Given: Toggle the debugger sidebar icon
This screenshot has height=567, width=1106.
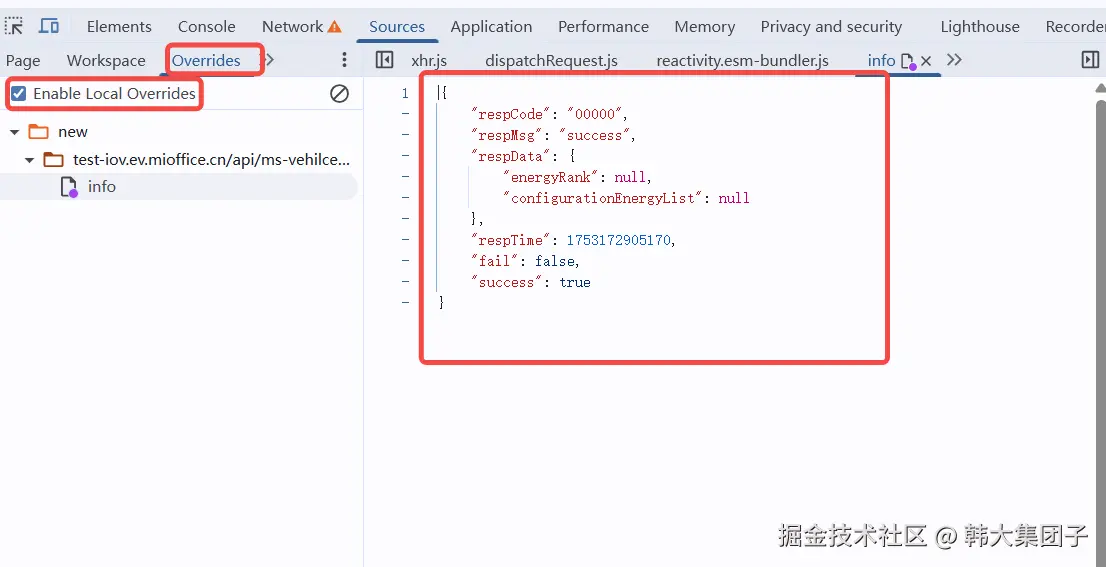Looking at the screenshot, I should point(1090,60).
